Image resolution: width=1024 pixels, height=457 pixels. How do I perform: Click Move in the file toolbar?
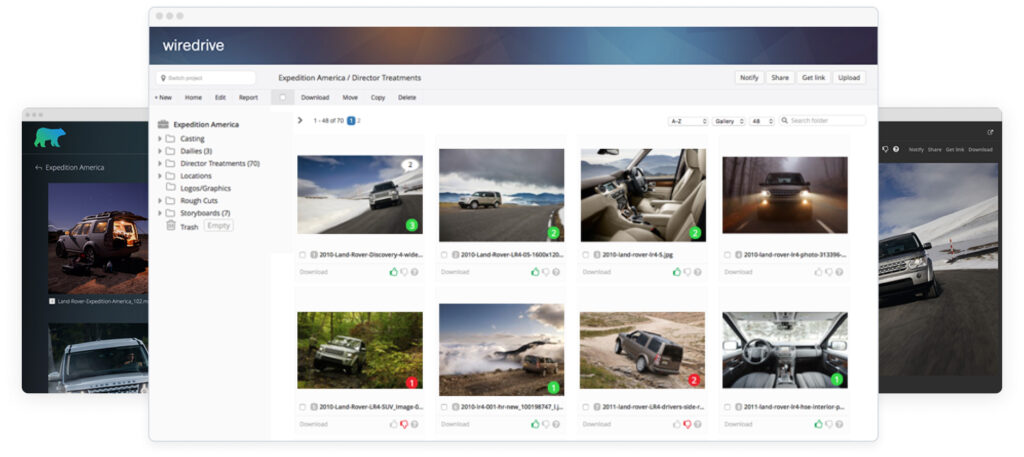coord(350,97)
